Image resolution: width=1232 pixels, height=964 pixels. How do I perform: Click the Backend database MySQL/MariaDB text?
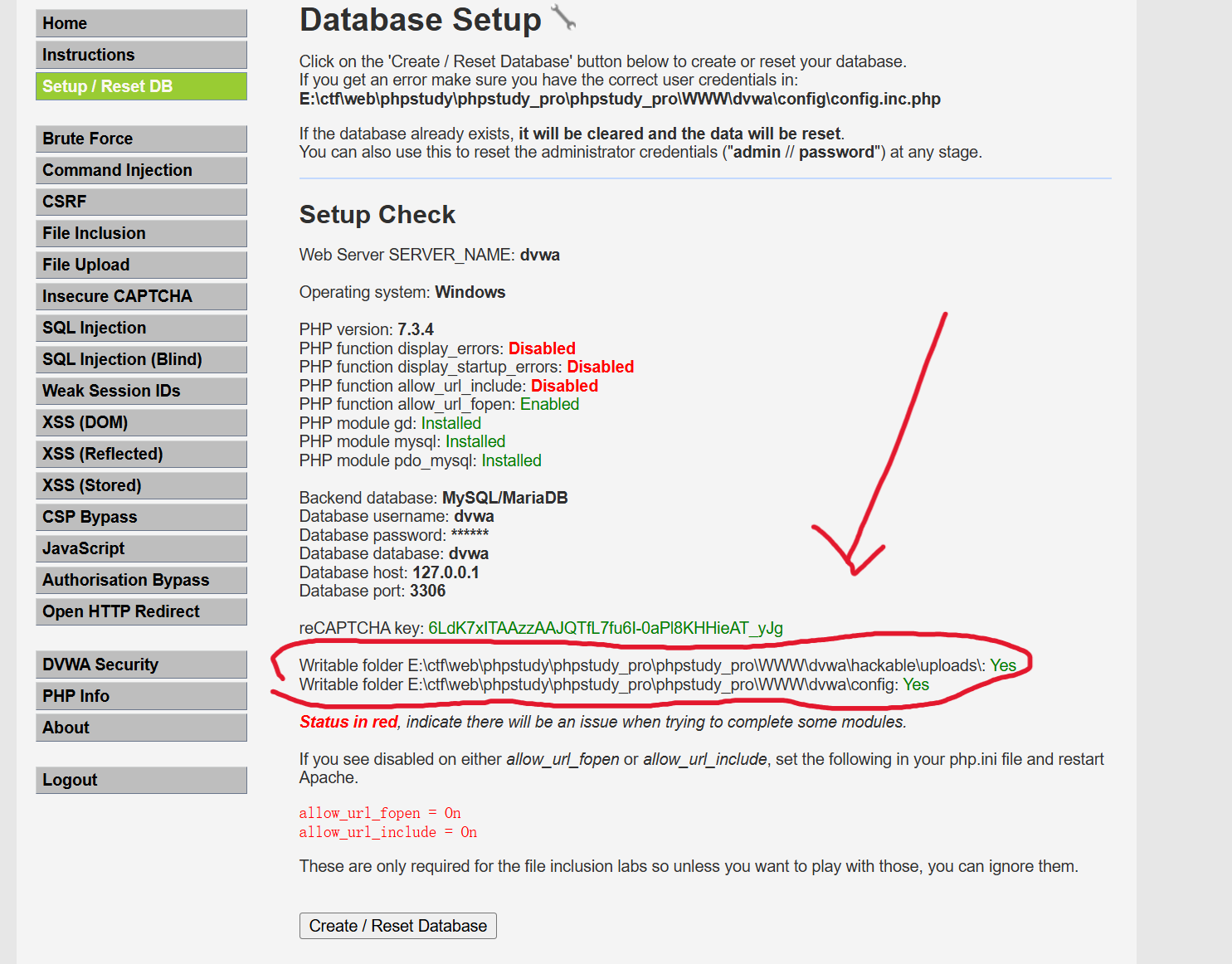[434, 498]
